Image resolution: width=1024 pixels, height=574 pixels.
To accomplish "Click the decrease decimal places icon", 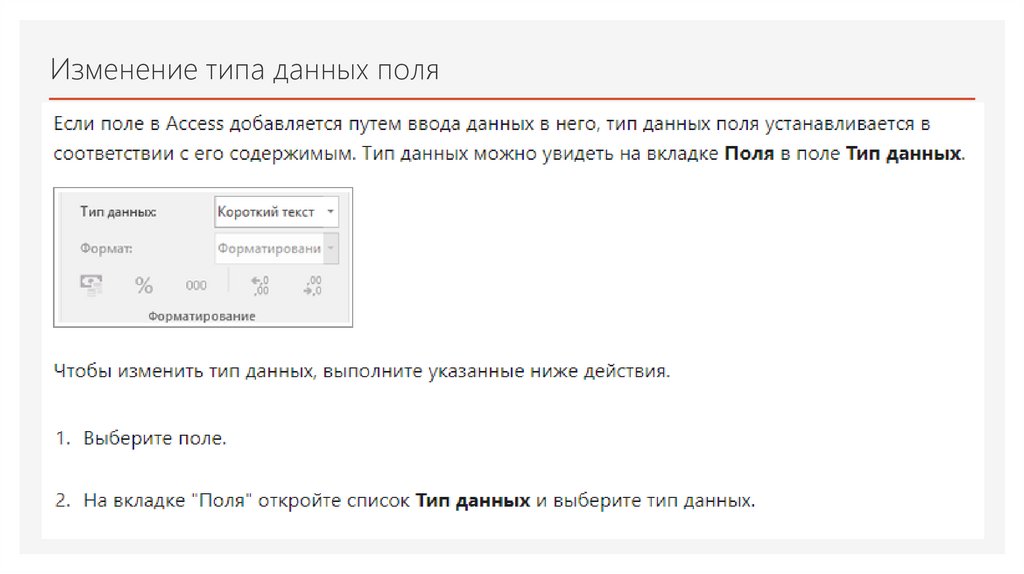I will click(312, 285).
